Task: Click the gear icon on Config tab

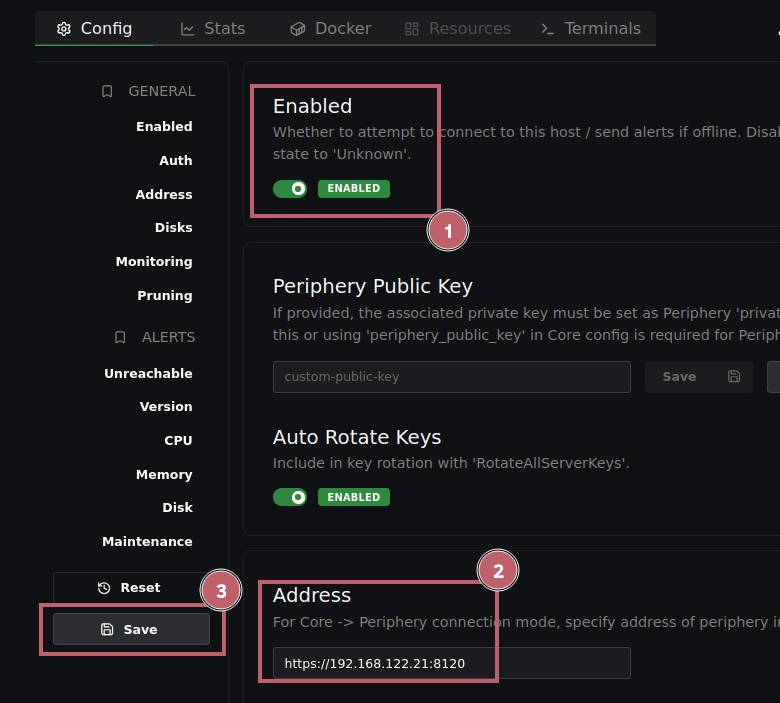Action: click(64, 29)
